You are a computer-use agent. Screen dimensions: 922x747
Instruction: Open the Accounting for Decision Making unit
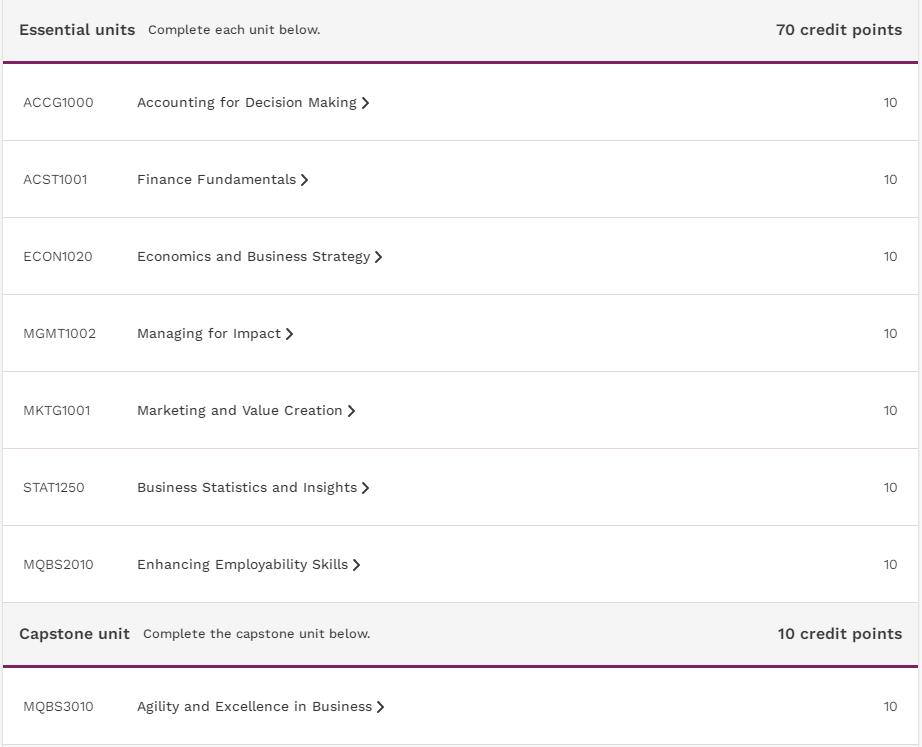pos(246,102)
